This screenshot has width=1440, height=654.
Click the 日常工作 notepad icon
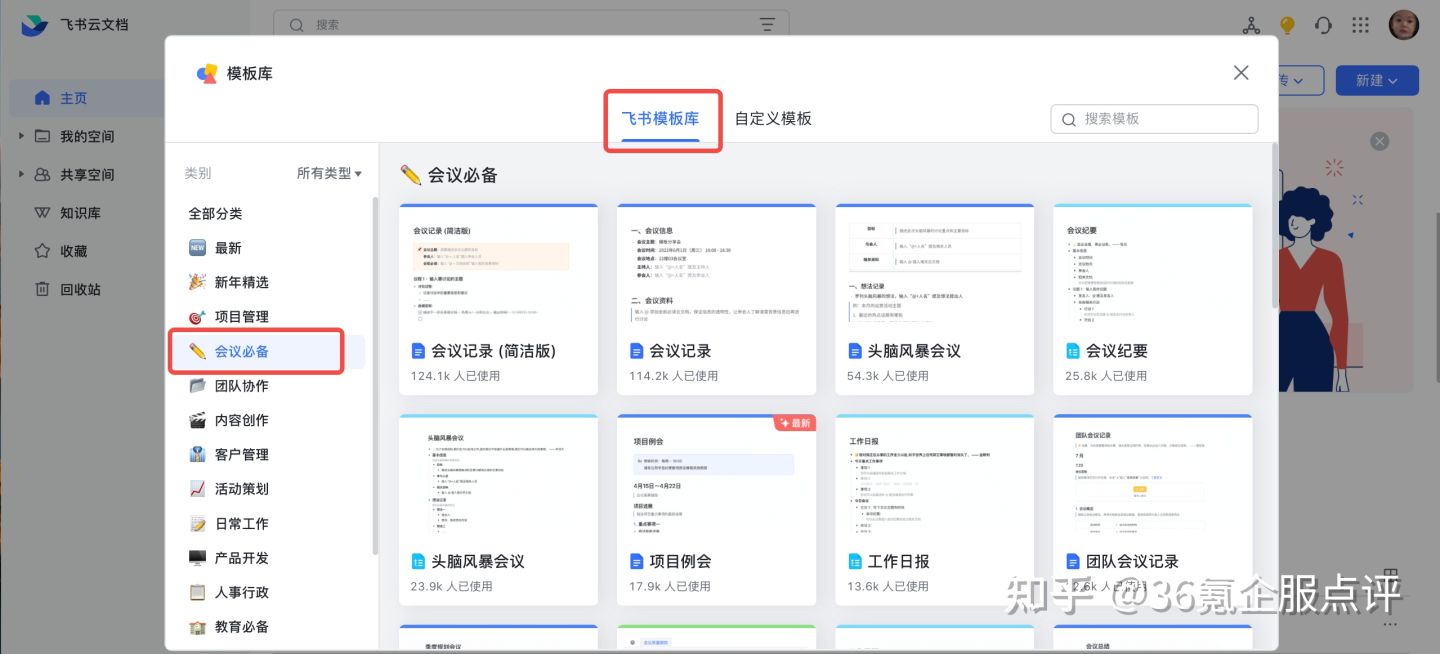[197, 523]
